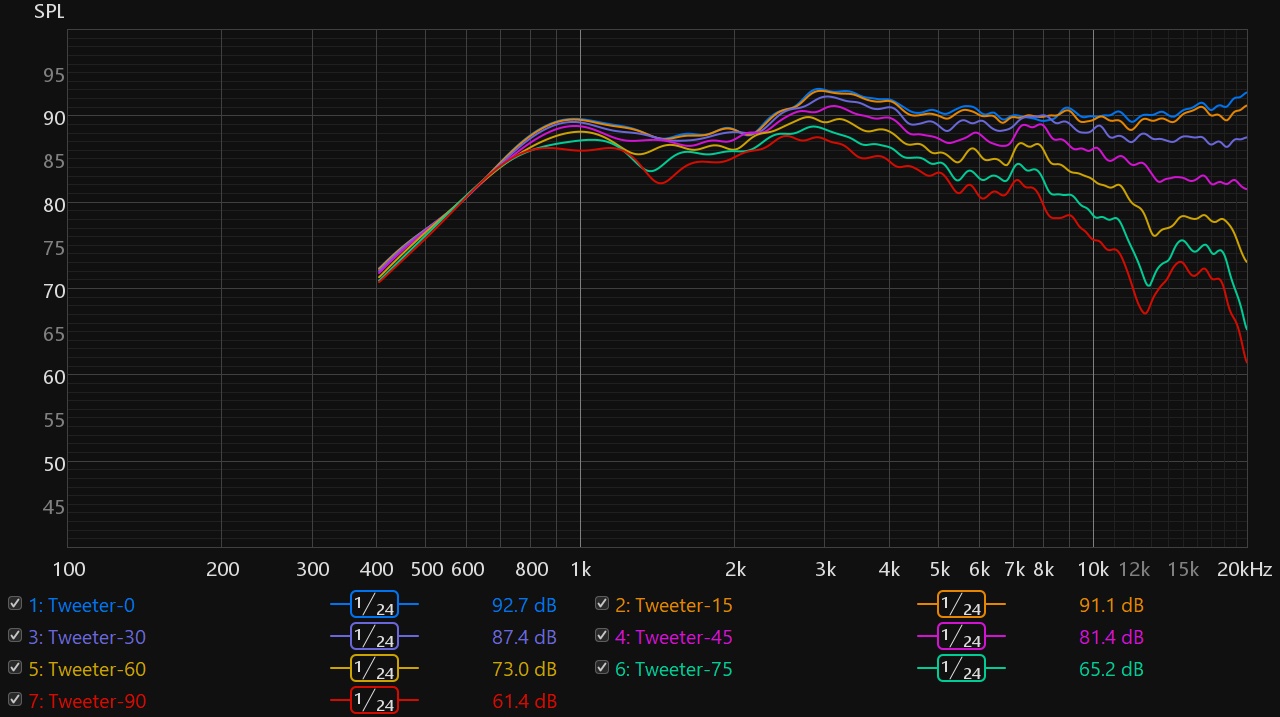Click the 92.7 dB readout value
This screenshot has width=1280, height=717.
524,605
